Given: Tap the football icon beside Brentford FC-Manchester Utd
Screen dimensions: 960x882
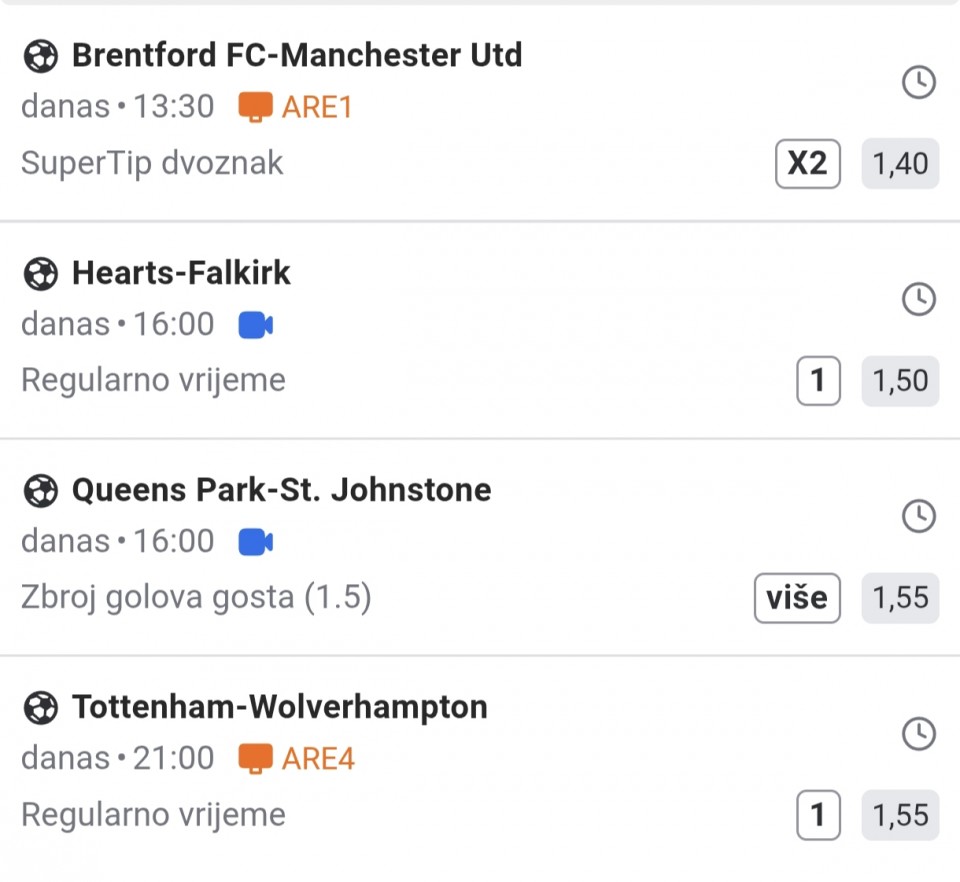Looking at the screenshot, I should tap(40, 56).
